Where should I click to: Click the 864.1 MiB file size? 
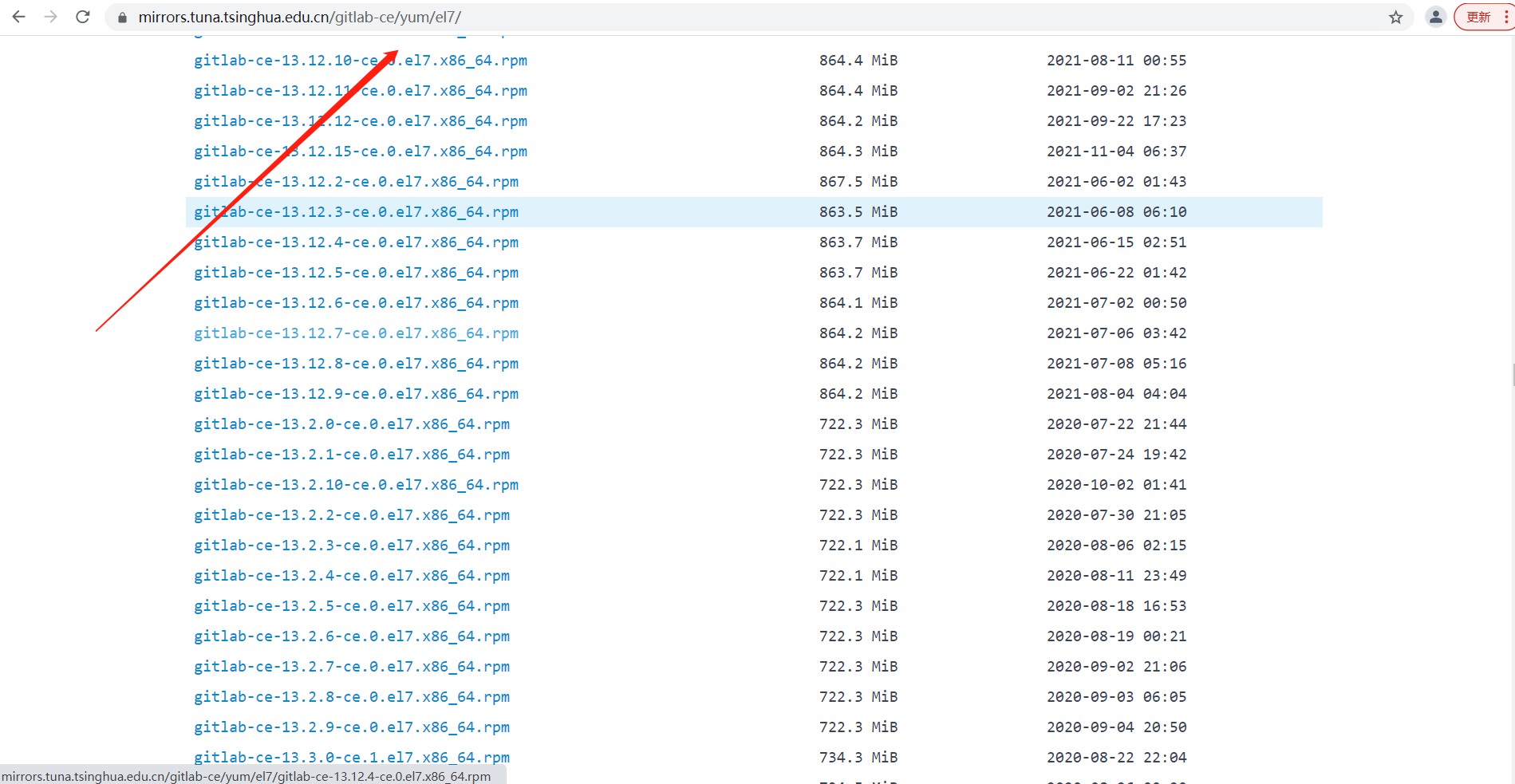858,303
